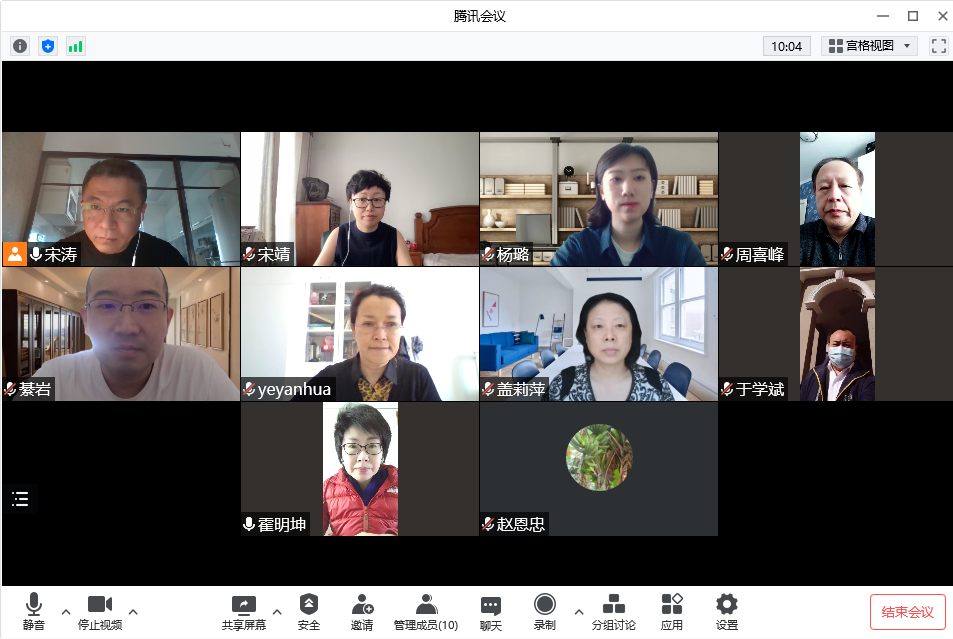953x639 pixels.
Task: Click the End Meeting (结束会议) button
Action: click(x=907, y=612)
